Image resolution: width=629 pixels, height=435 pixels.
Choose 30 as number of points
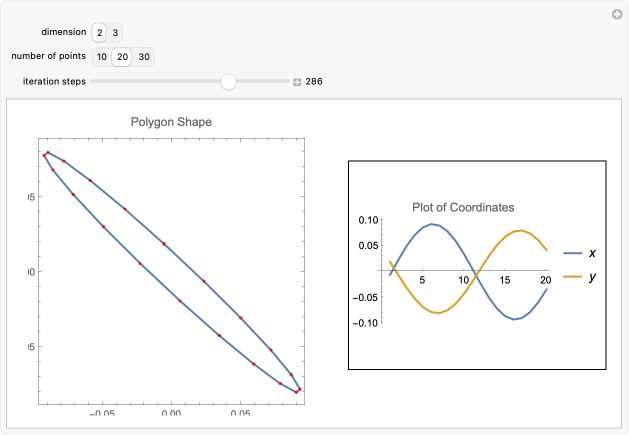pos(144,57)
